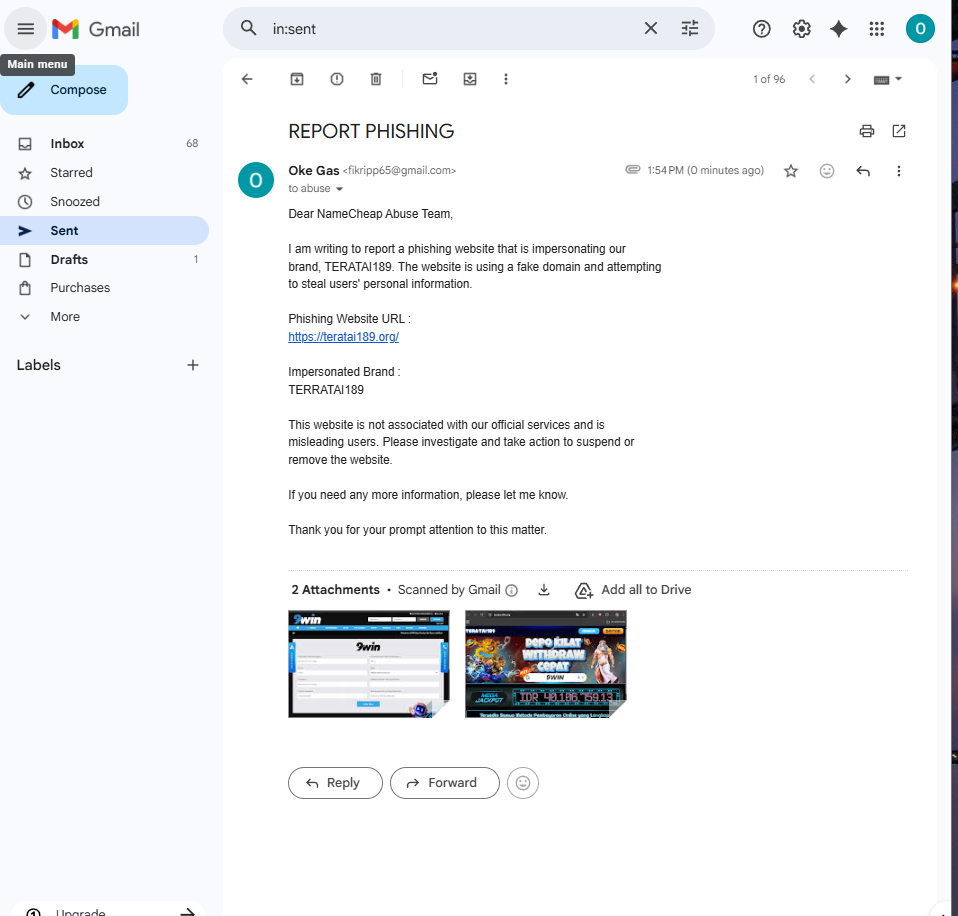This screenshot has width=958, height=916.
Task: Add emoji reaction in message header
Action: [827, 171]
